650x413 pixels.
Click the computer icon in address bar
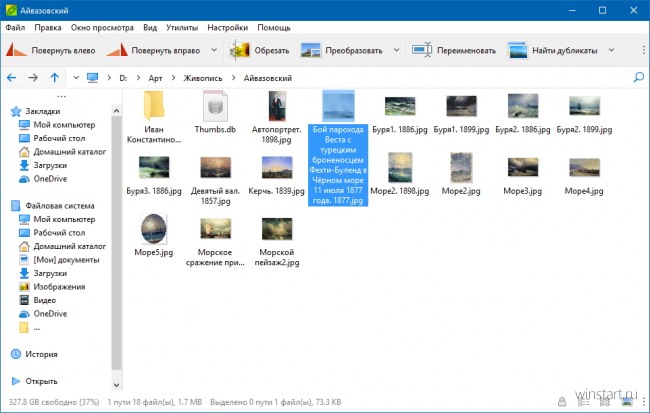coord(92,78)
